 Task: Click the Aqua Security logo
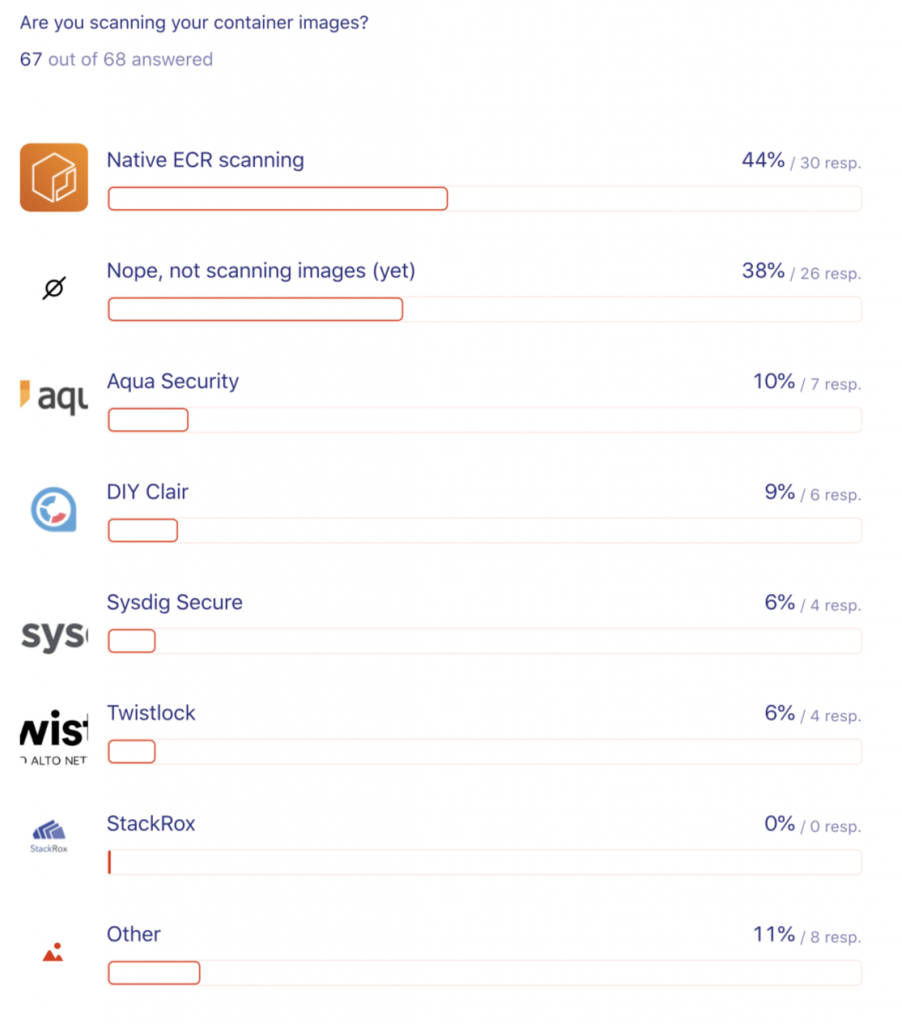[x=54, y=396]
